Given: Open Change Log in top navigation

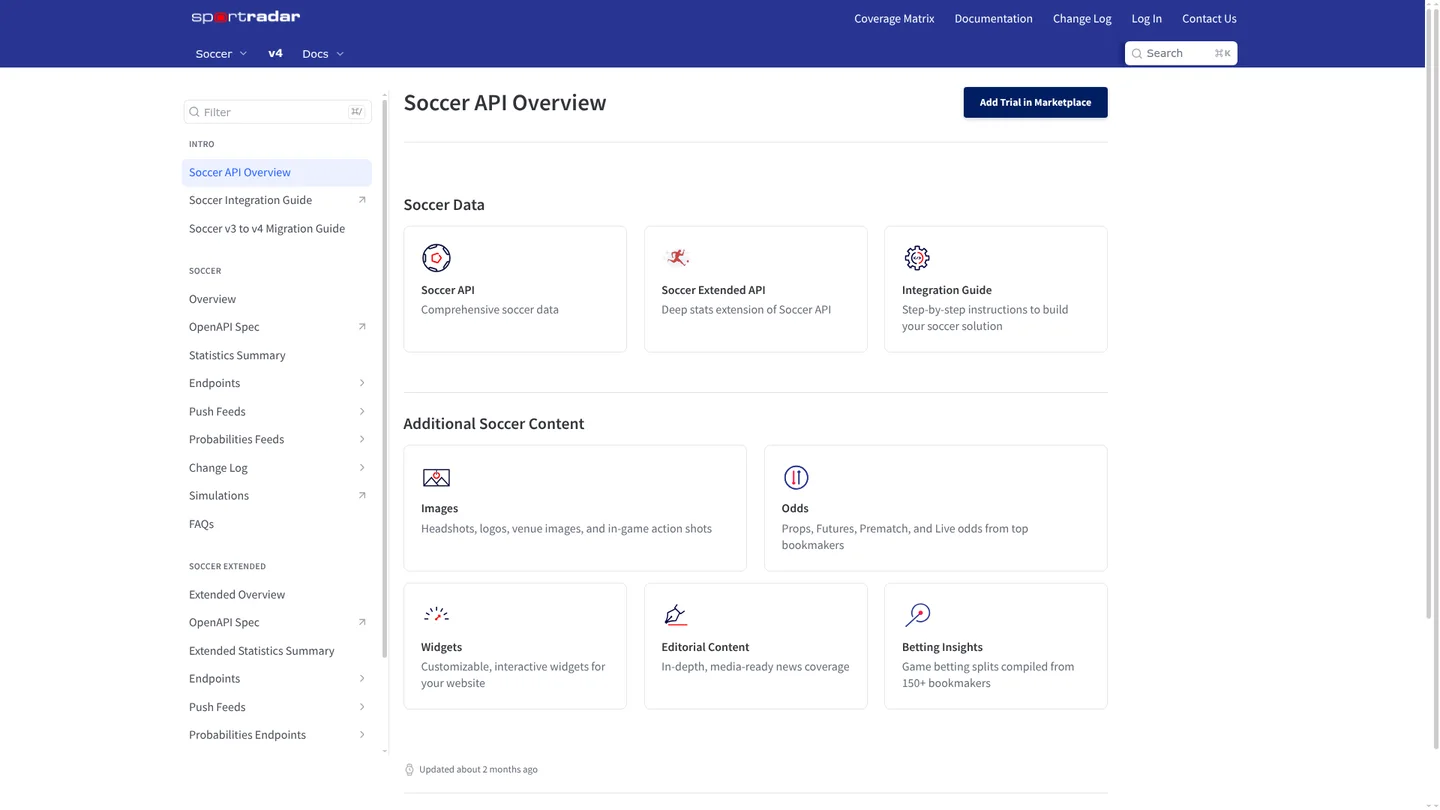Looking at the screenshot, I should click(x=1082, y=18).
